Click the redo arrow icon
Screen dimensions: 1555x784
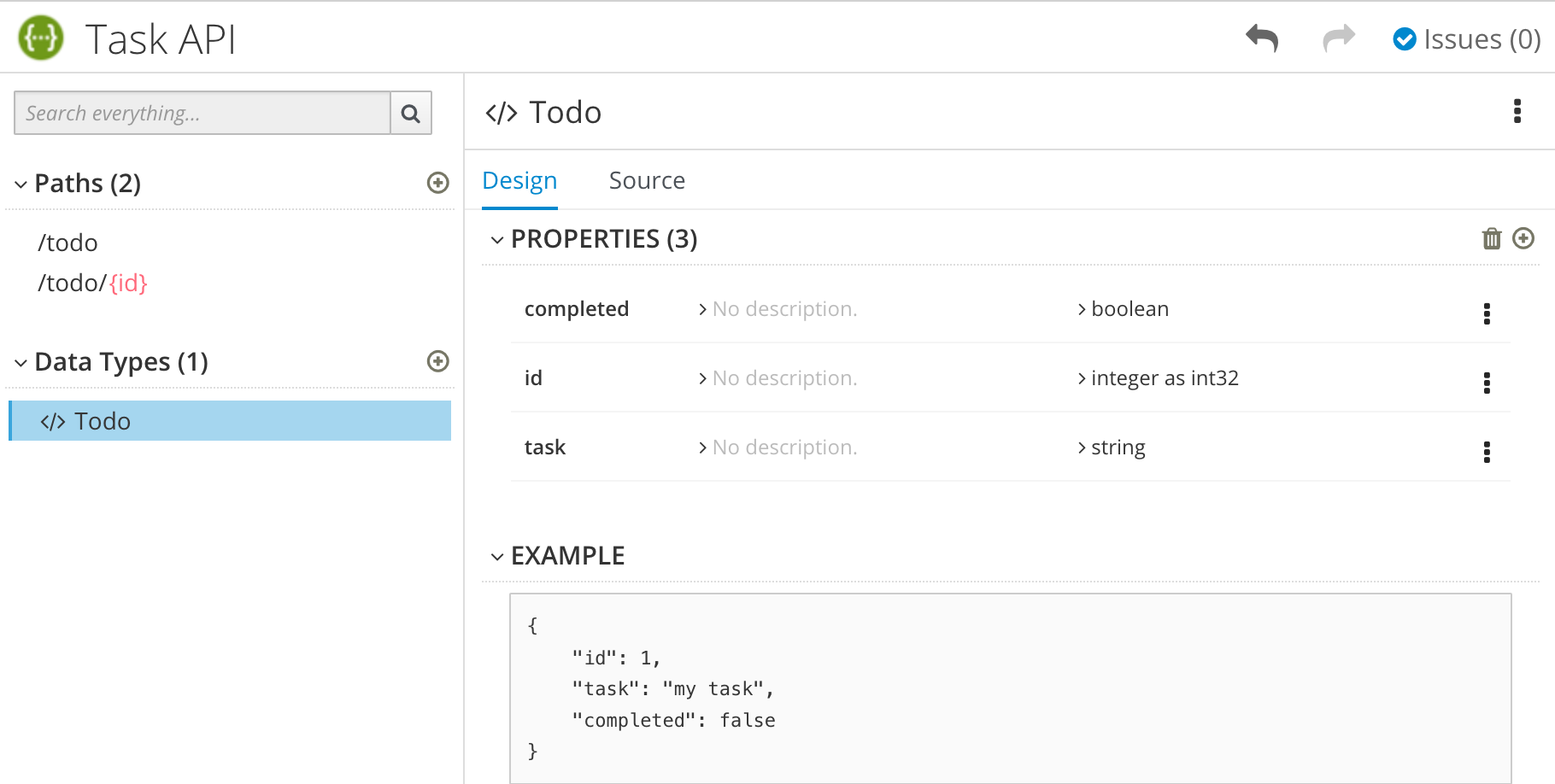[x=1338, y=38]
